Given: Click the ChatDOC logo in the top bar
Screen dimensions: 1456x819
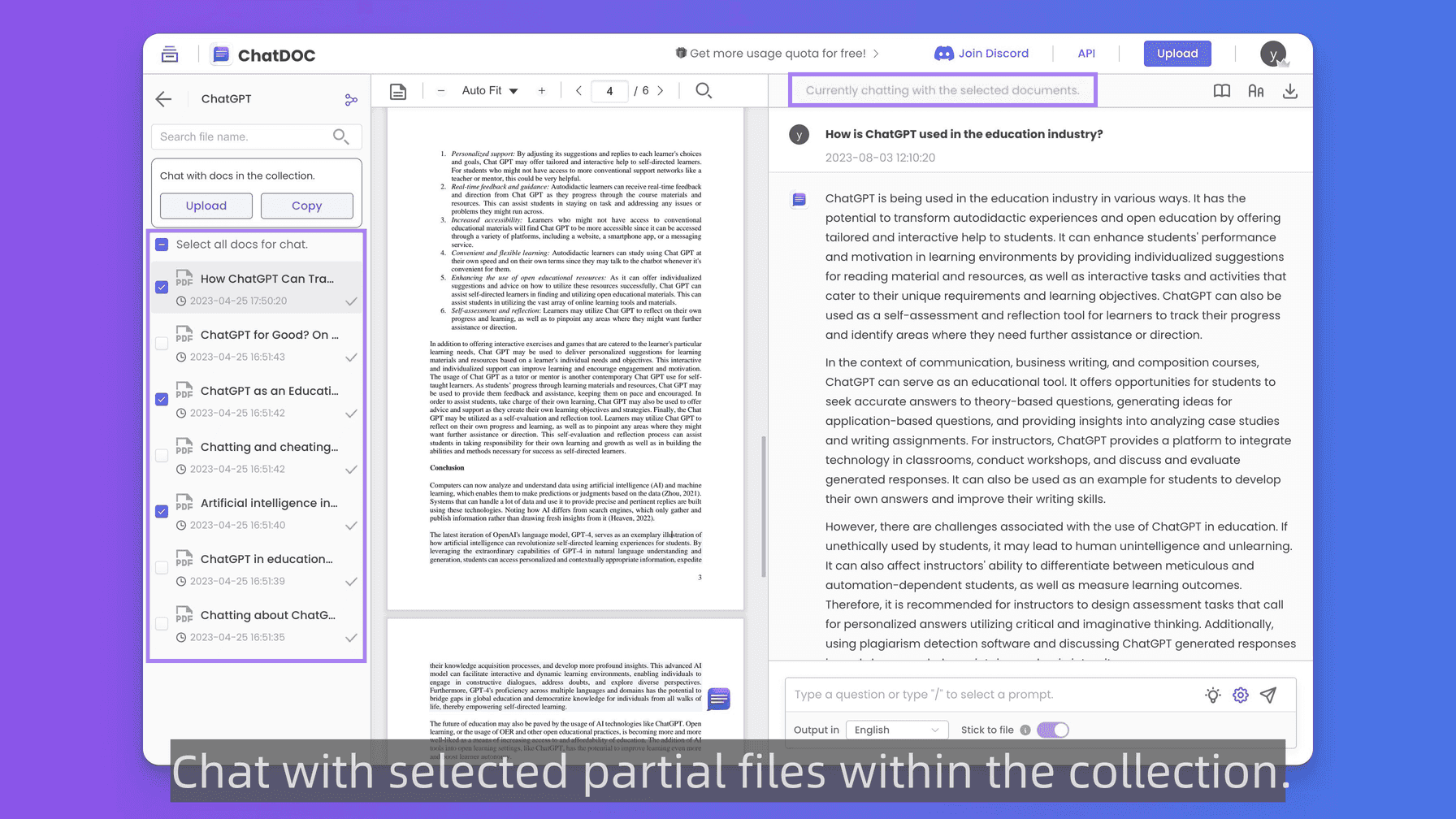Looking at the screenshot, I should (x=262, y=54).
